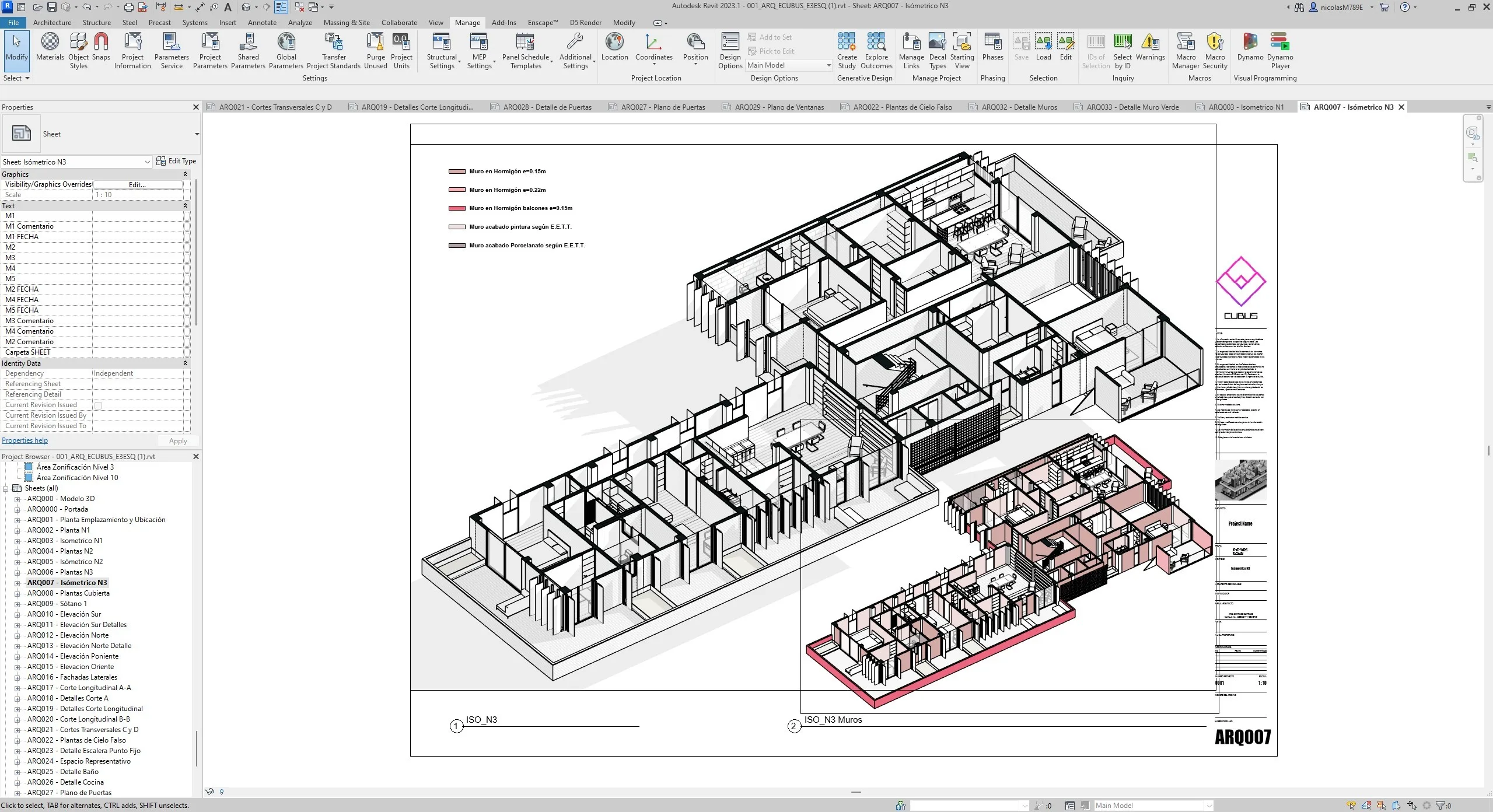Image resolution: width=1493 pixels, height=812 pixels.
Task: Open the Sheet: Isómetrico N3 instance dropdown
Action: pos(147,162)
